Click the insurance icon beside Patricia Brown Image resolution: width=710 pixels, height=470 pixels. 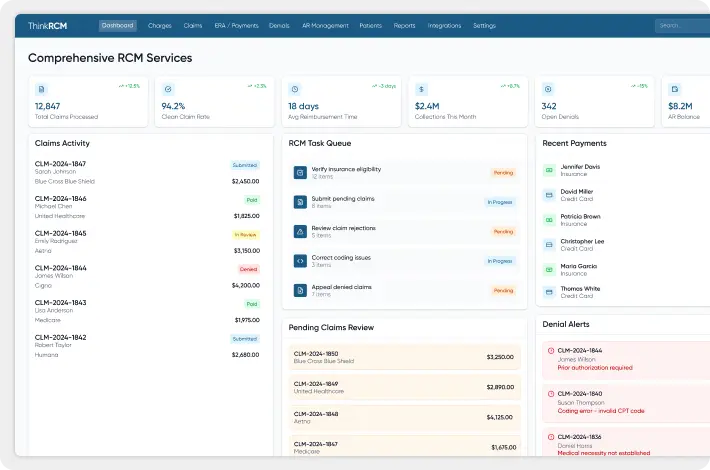pyautogui.click(x=549, y=220)
